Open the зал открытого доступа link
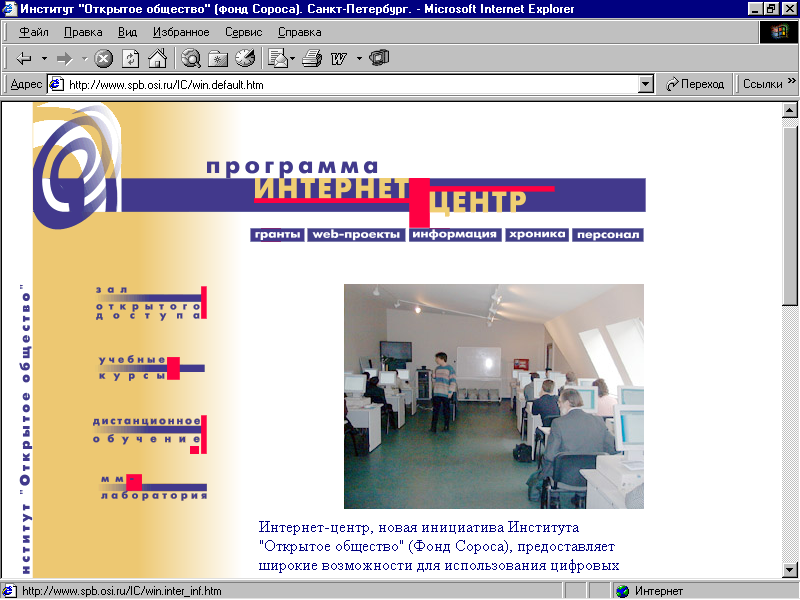This screenshot has width=800, height=600. coord(151,303)
